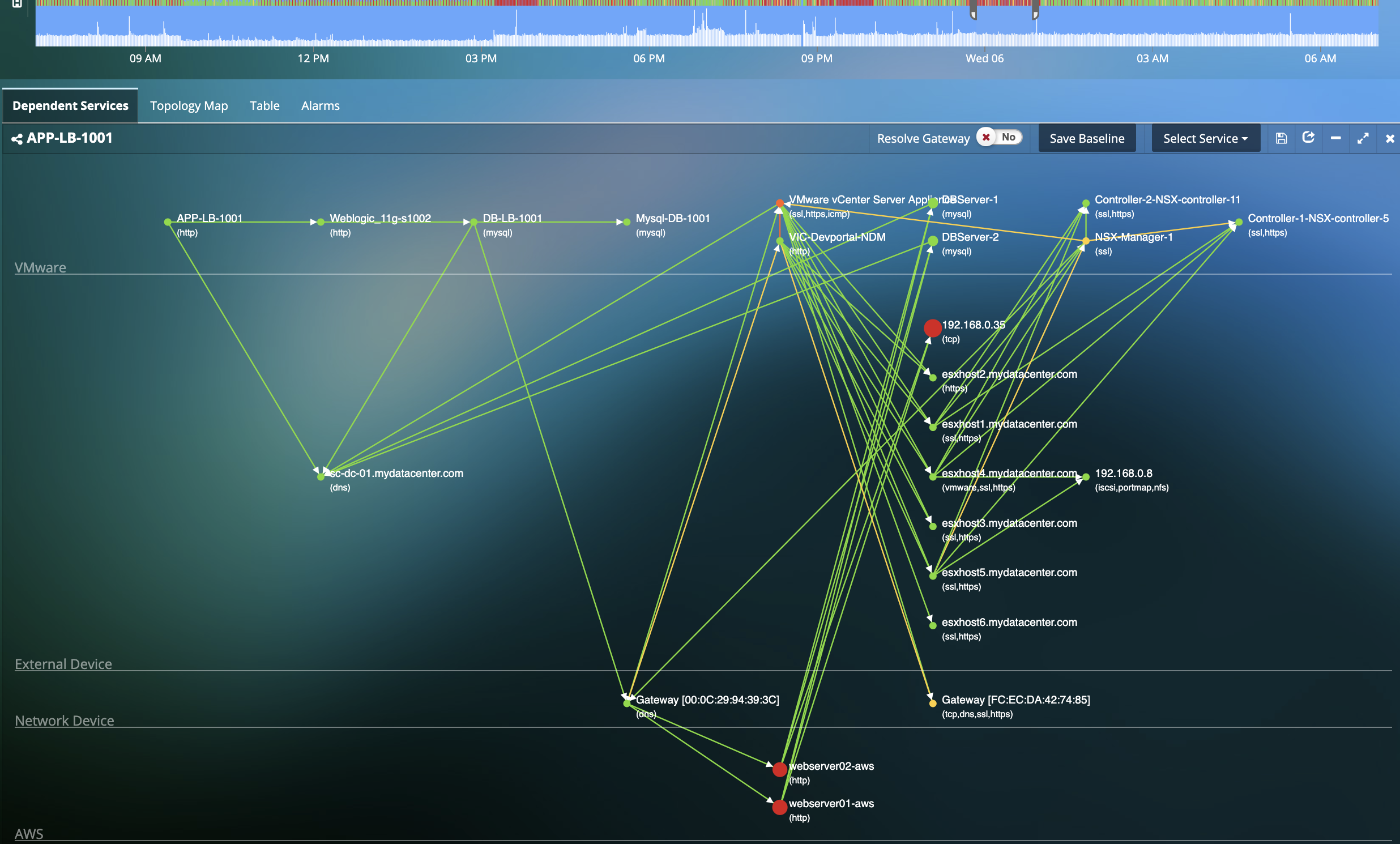Click the Save Baseline button
Viewport: 1400px width, 844px height.
1086,138
